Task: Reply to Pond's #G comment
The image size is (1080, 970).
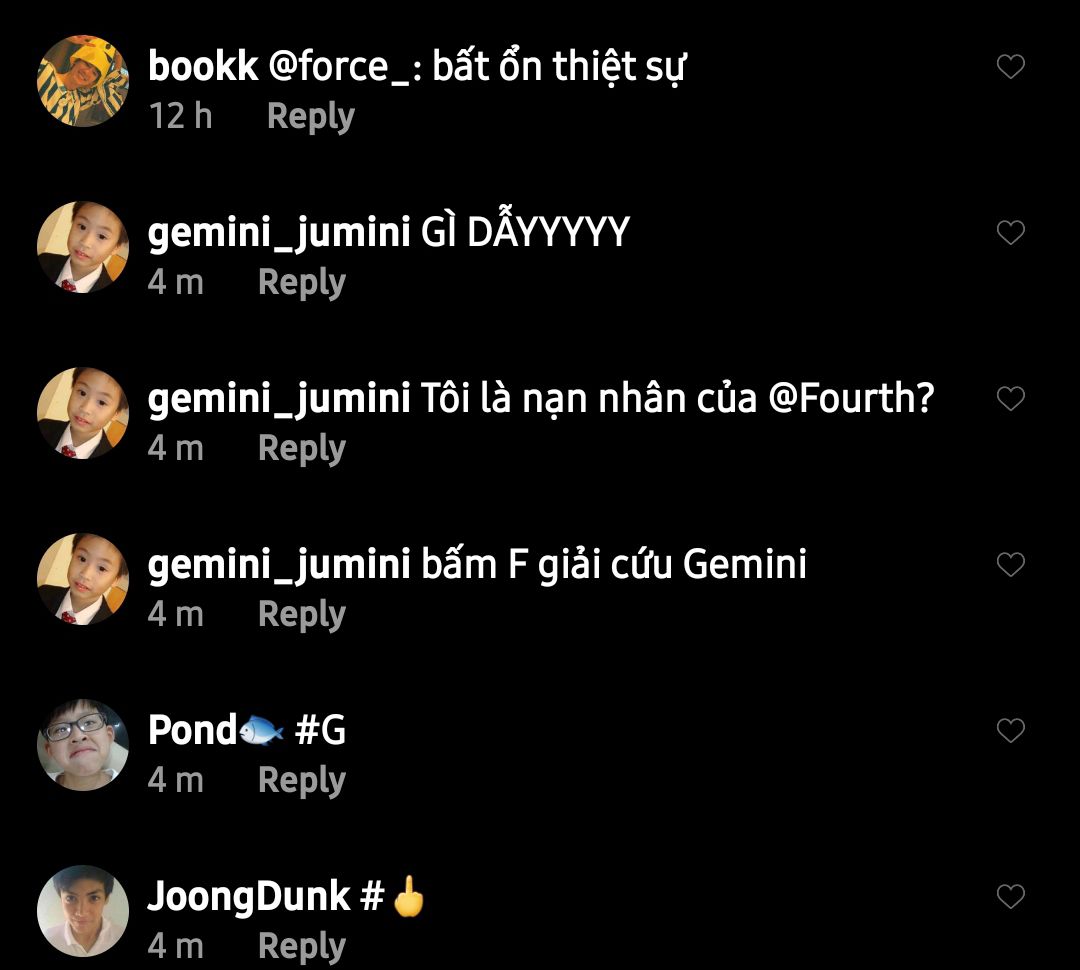Action: pyautogui.click(x=301, y=780)
